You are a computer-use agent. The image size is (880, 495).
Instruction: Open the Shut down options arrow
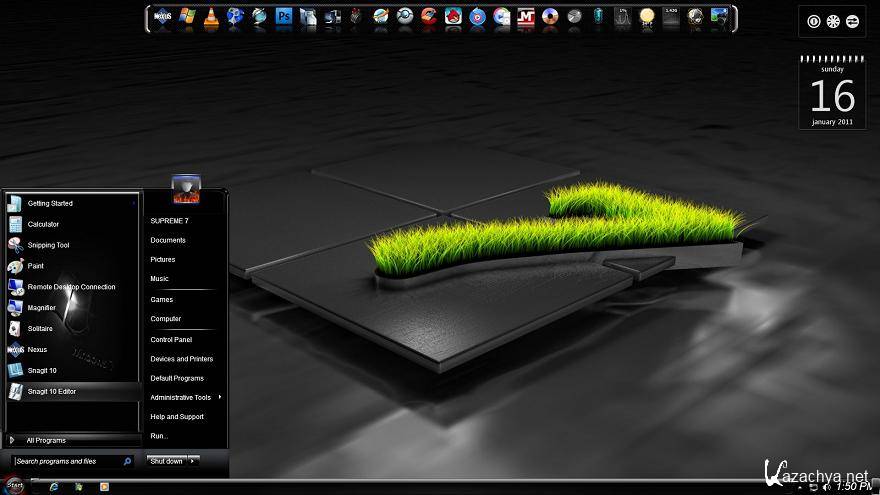193,461
